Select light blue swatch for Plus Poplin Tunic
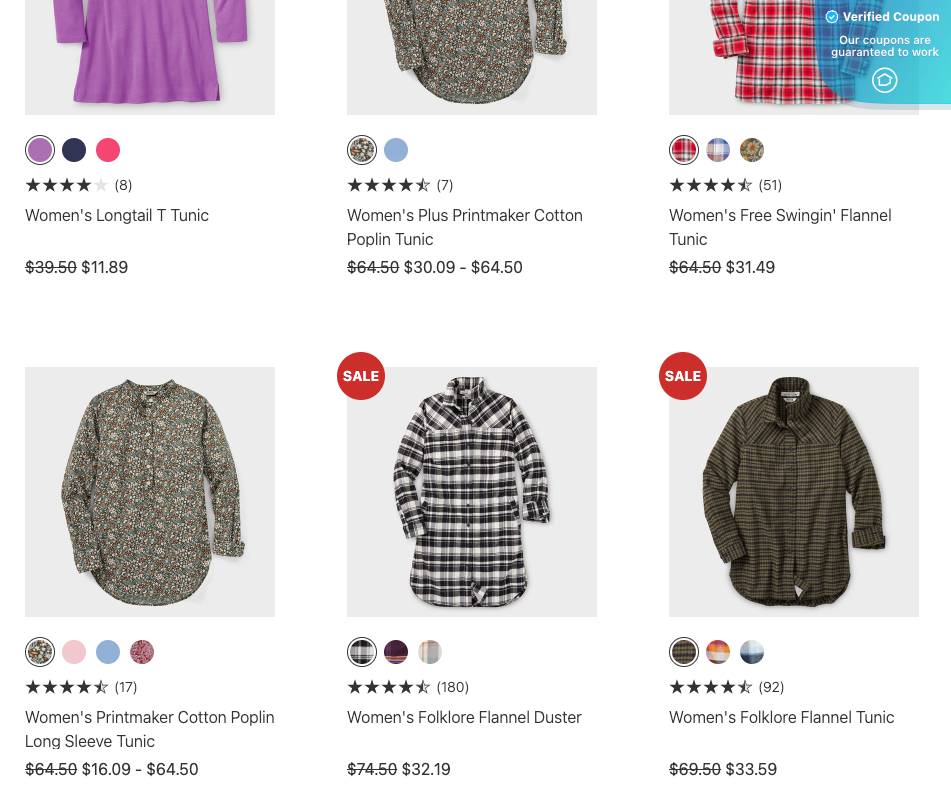 tap(396, 150)
